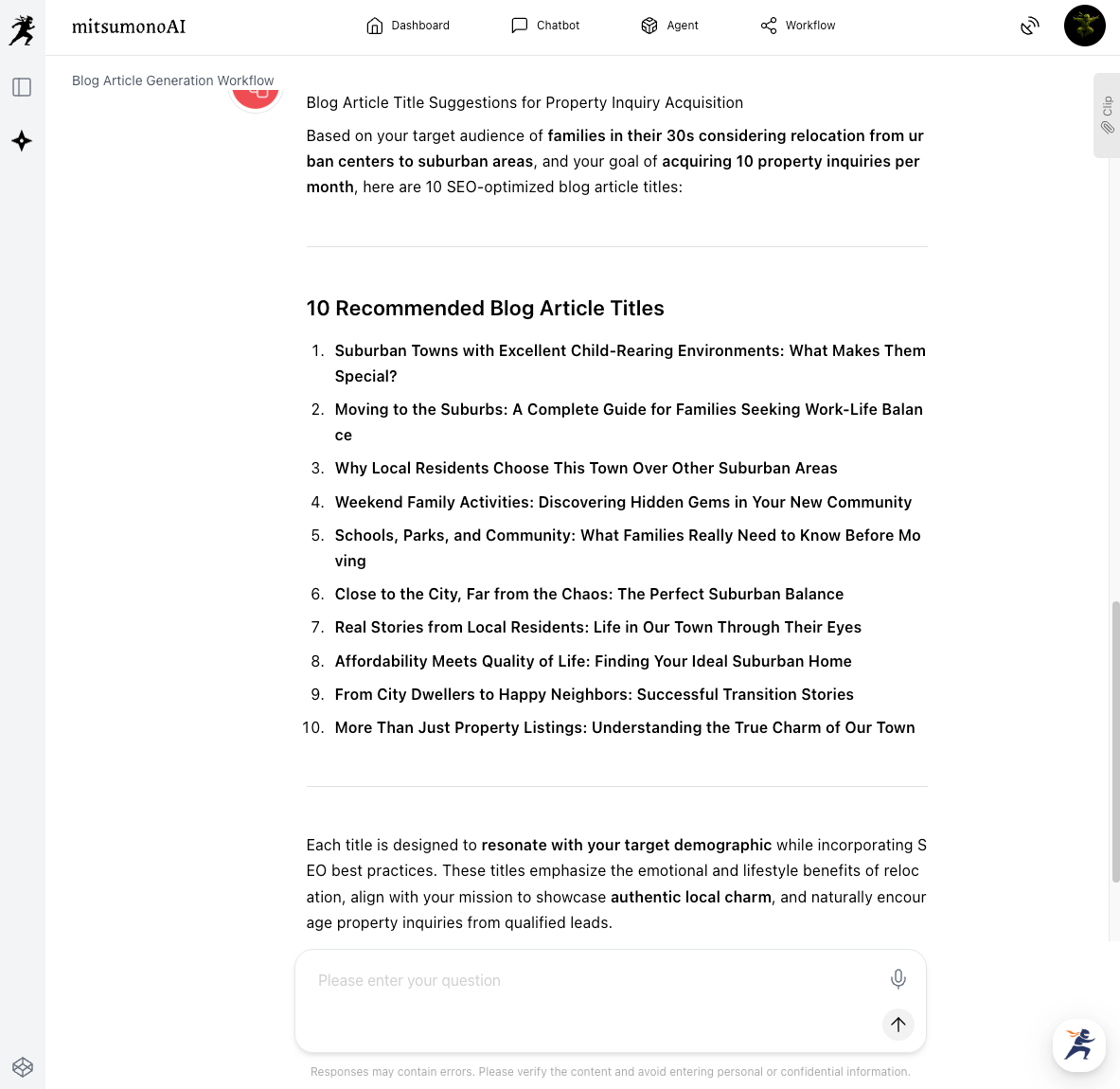
Task: Click the four-point shuriken star icon
Action: [22, 141]
